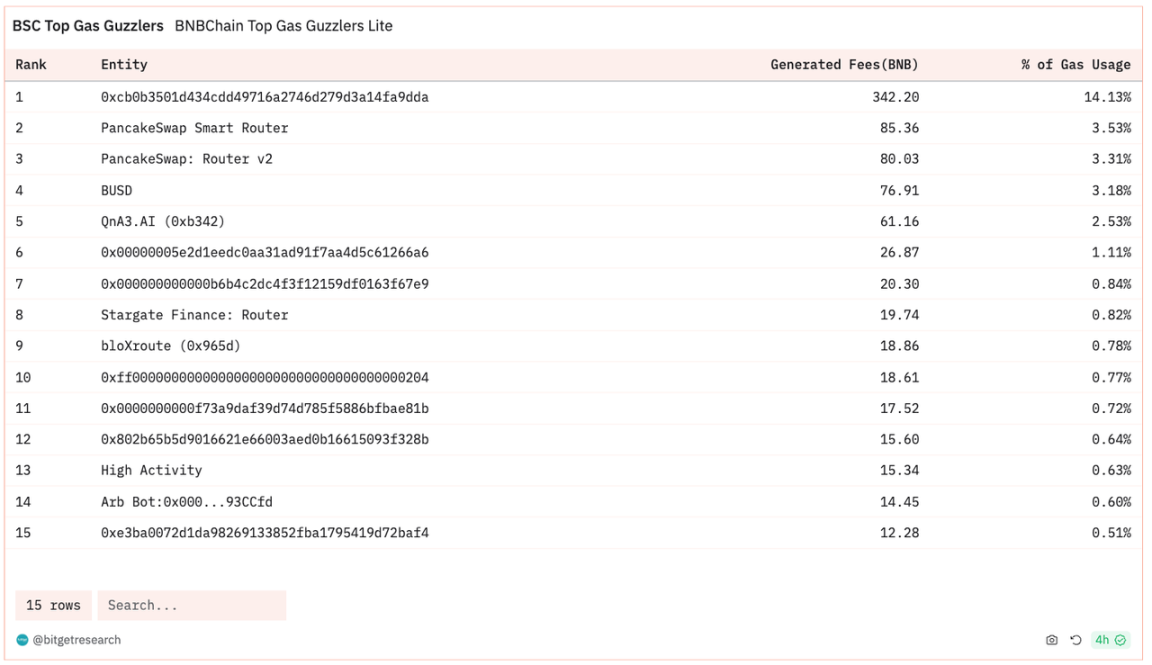This screenshot has height=665, width=1152.
Task: Click rank number 10 cell
Action: 24,377
